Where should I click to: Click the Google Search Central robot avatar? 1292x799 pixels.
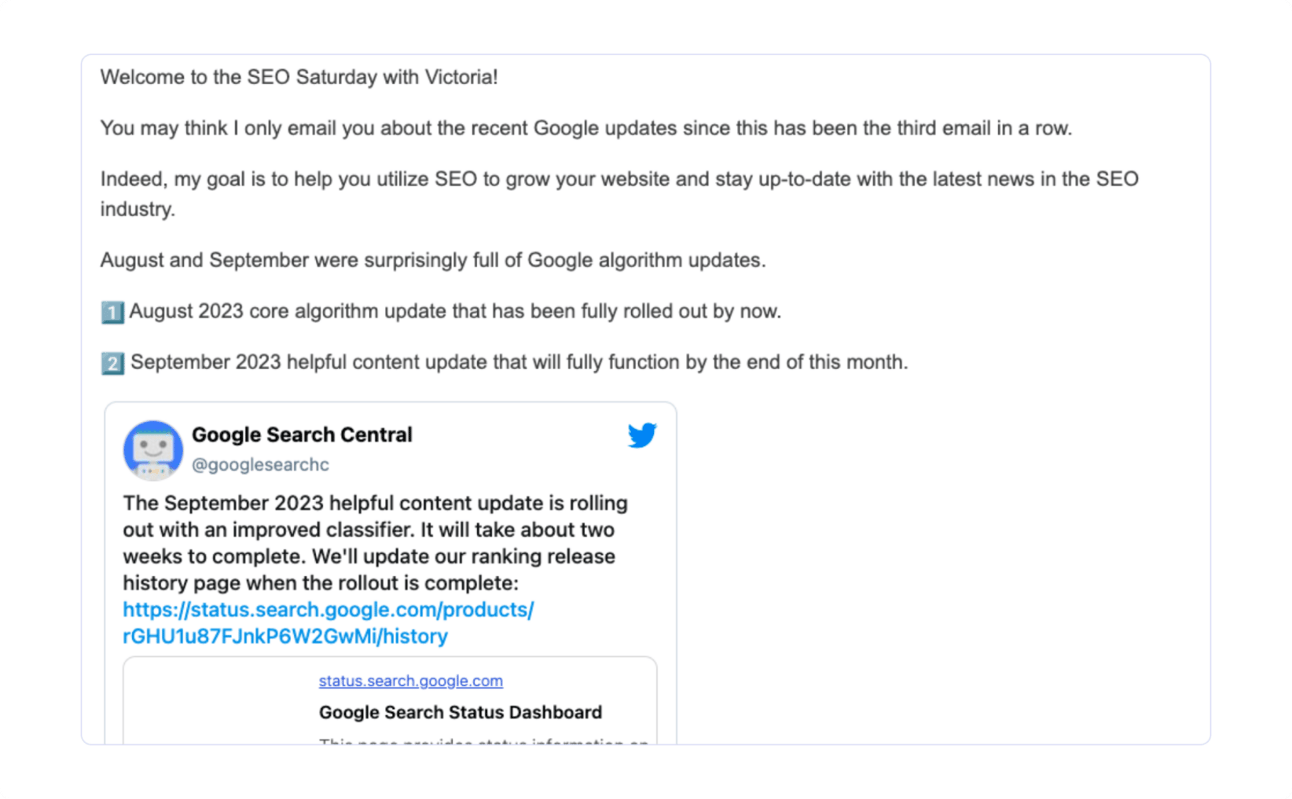(x=153, y=450)
